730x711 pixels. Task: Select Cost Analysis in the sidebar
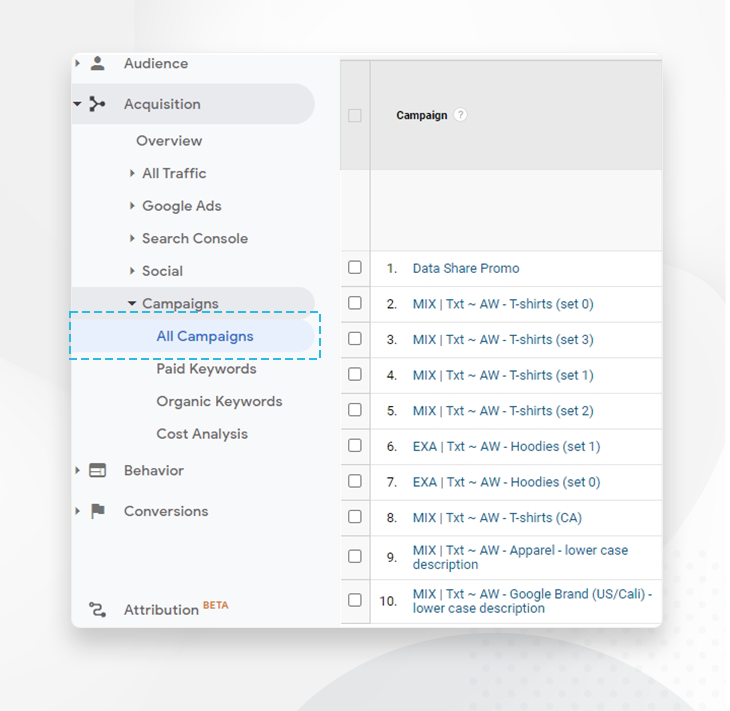[x=202, y=434]
